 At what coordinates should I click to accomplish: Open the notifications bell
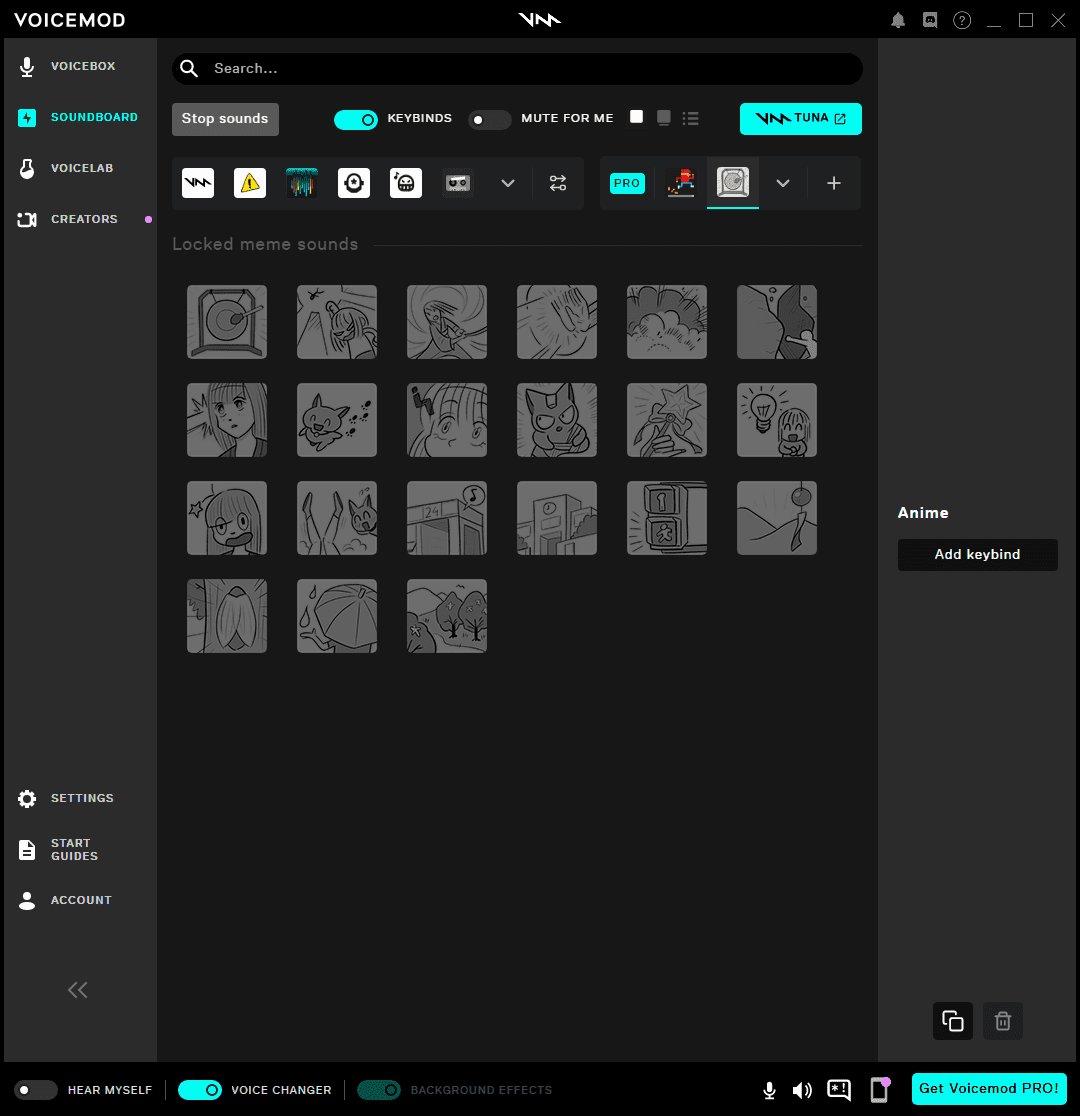click(898, 20)
